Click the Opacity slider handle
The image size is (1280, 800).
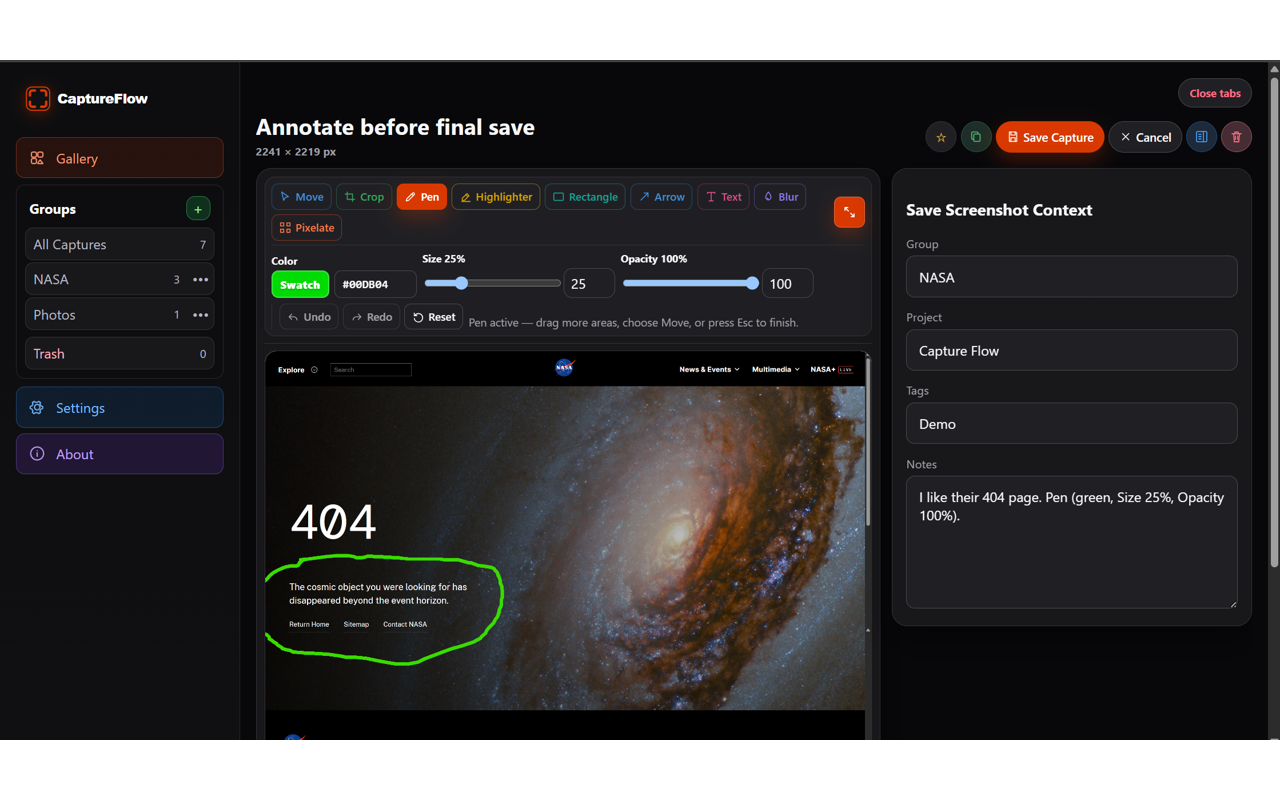[752, 283]
